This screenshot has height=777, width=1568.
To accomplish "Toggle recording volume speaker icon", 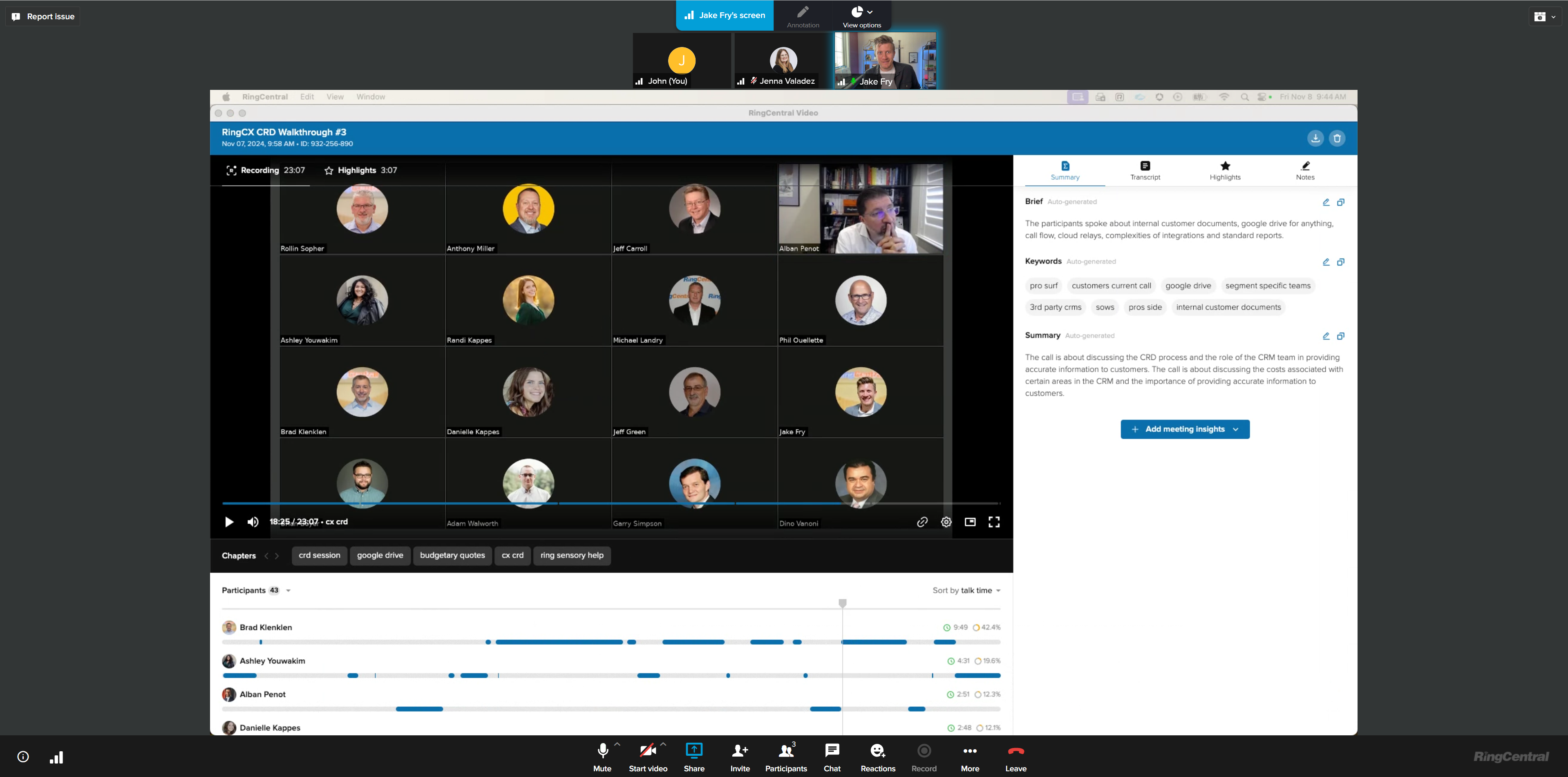I will [253, 522].
